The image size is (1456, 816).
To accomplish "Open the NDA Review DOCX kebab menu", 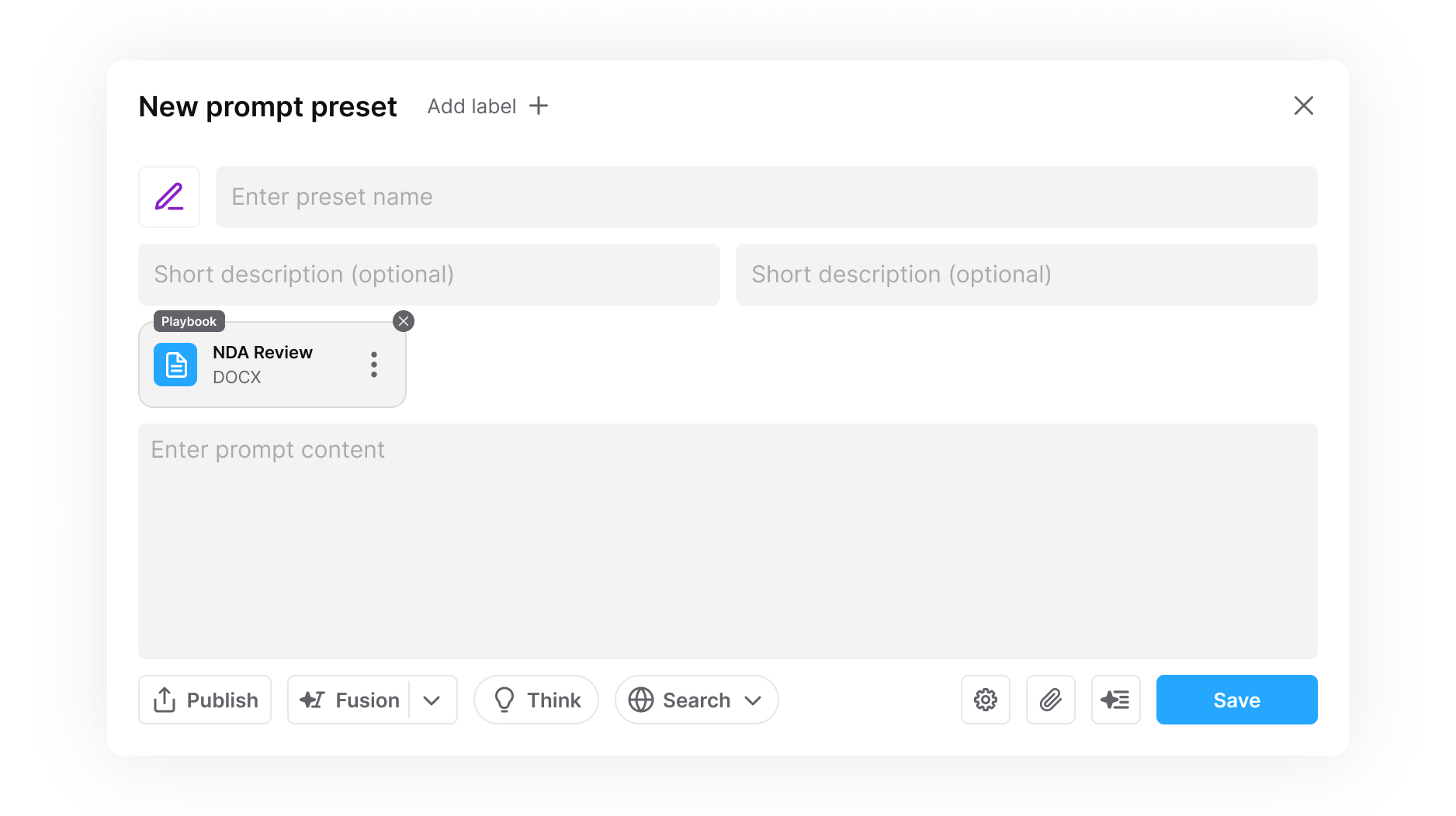I will [373, 364].
